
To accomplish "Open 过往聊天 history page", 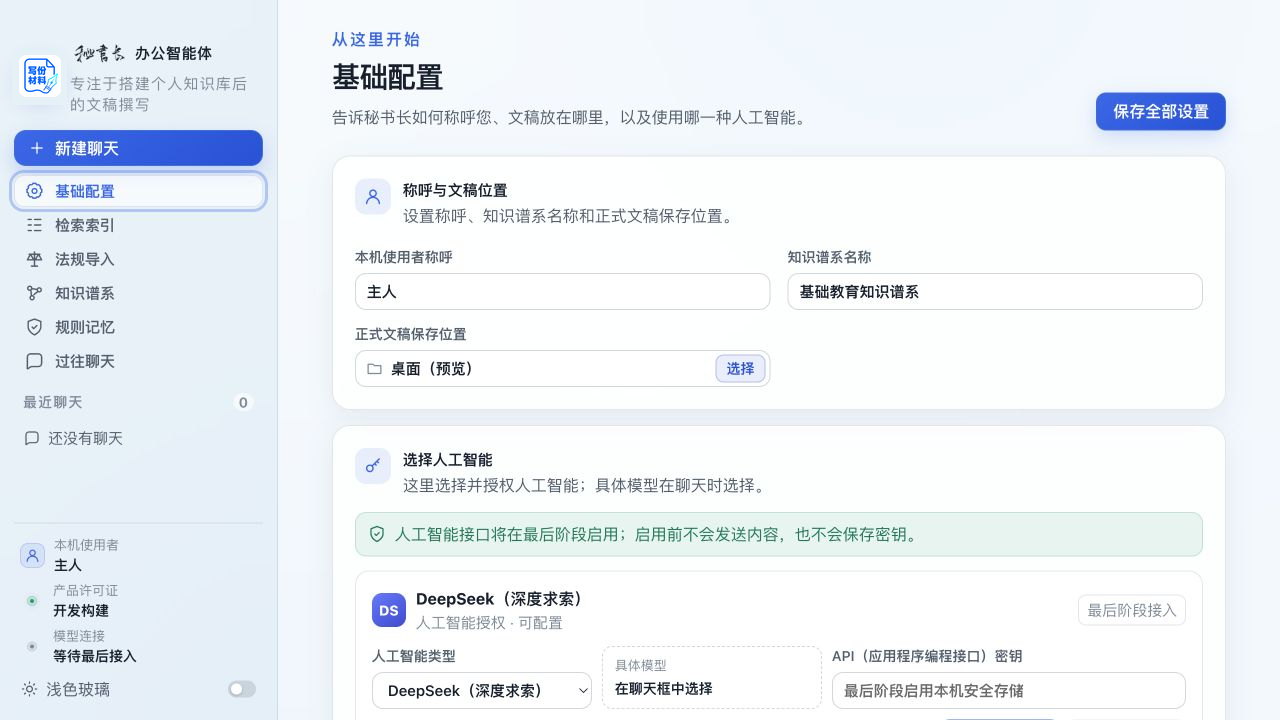I will (x=138, y=361).
